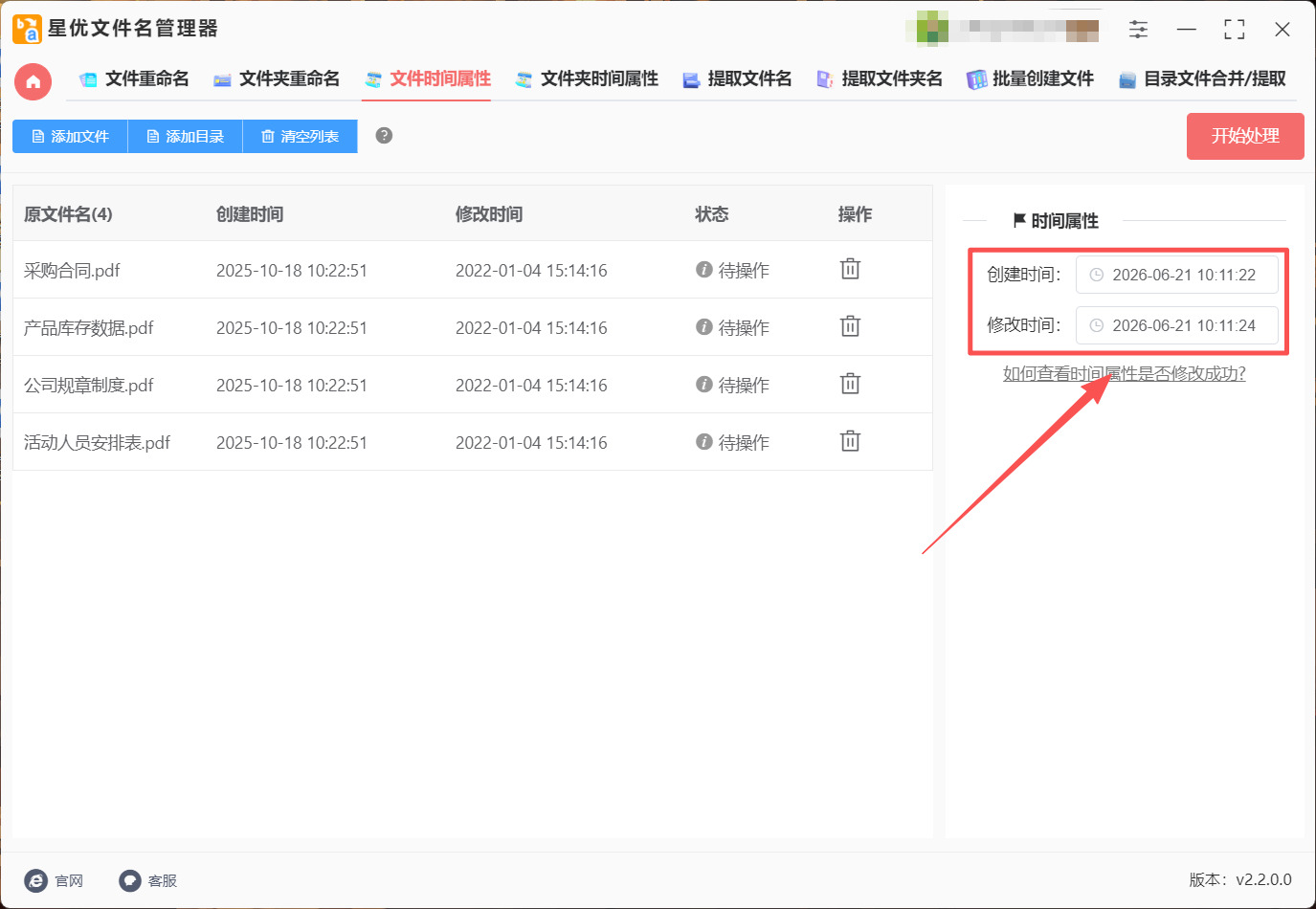Open the 创建时间 date-time picker field
This screenshot has height=909, width=1316.
pos(1176,275)
